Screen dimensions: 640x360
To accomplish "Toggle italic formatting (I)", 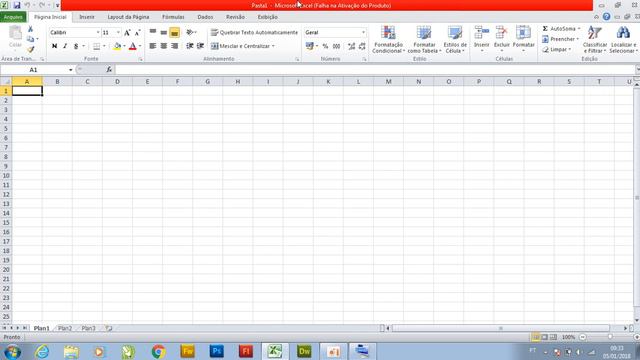I will [x=65, y=46].
